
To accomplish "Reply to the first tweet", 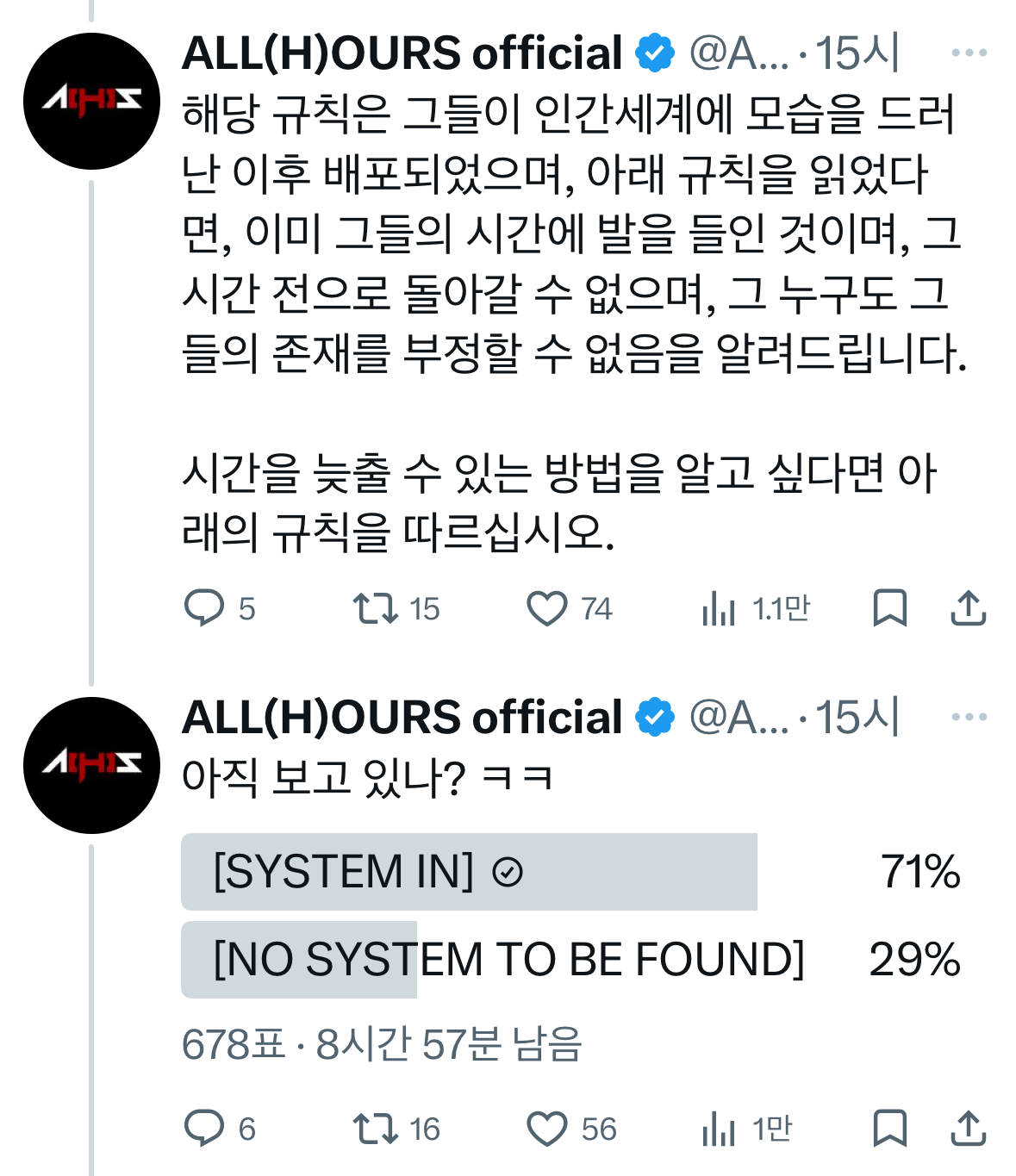I will 204,608.
